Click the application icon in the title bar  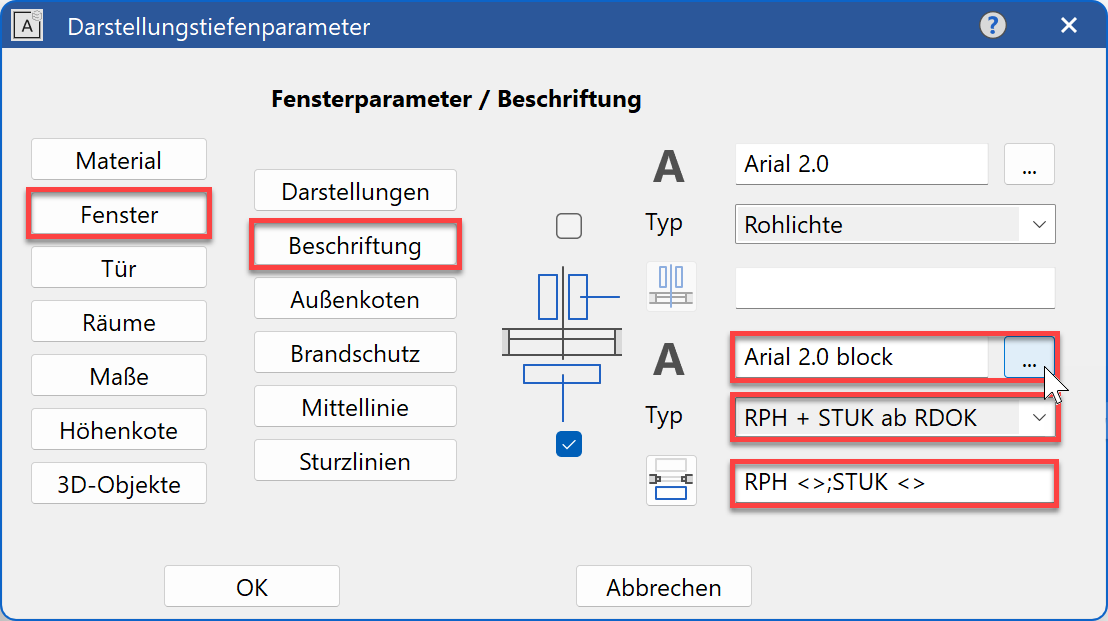[27, 25]
